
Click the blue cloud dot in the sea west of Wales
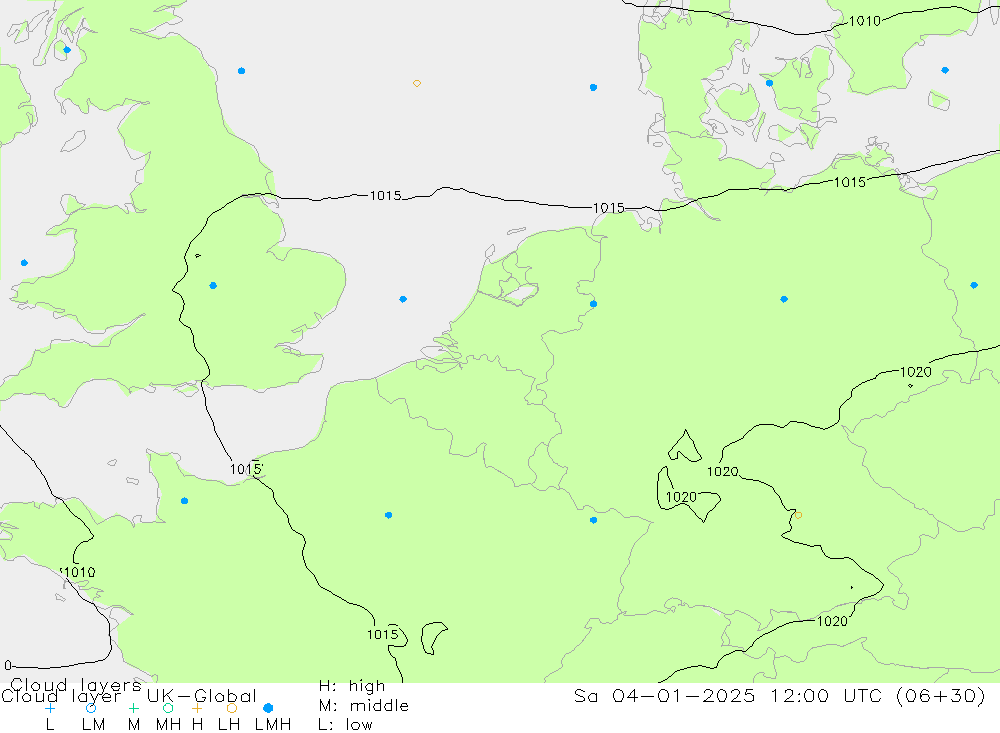pyautogui.click(x=24, y=263)
